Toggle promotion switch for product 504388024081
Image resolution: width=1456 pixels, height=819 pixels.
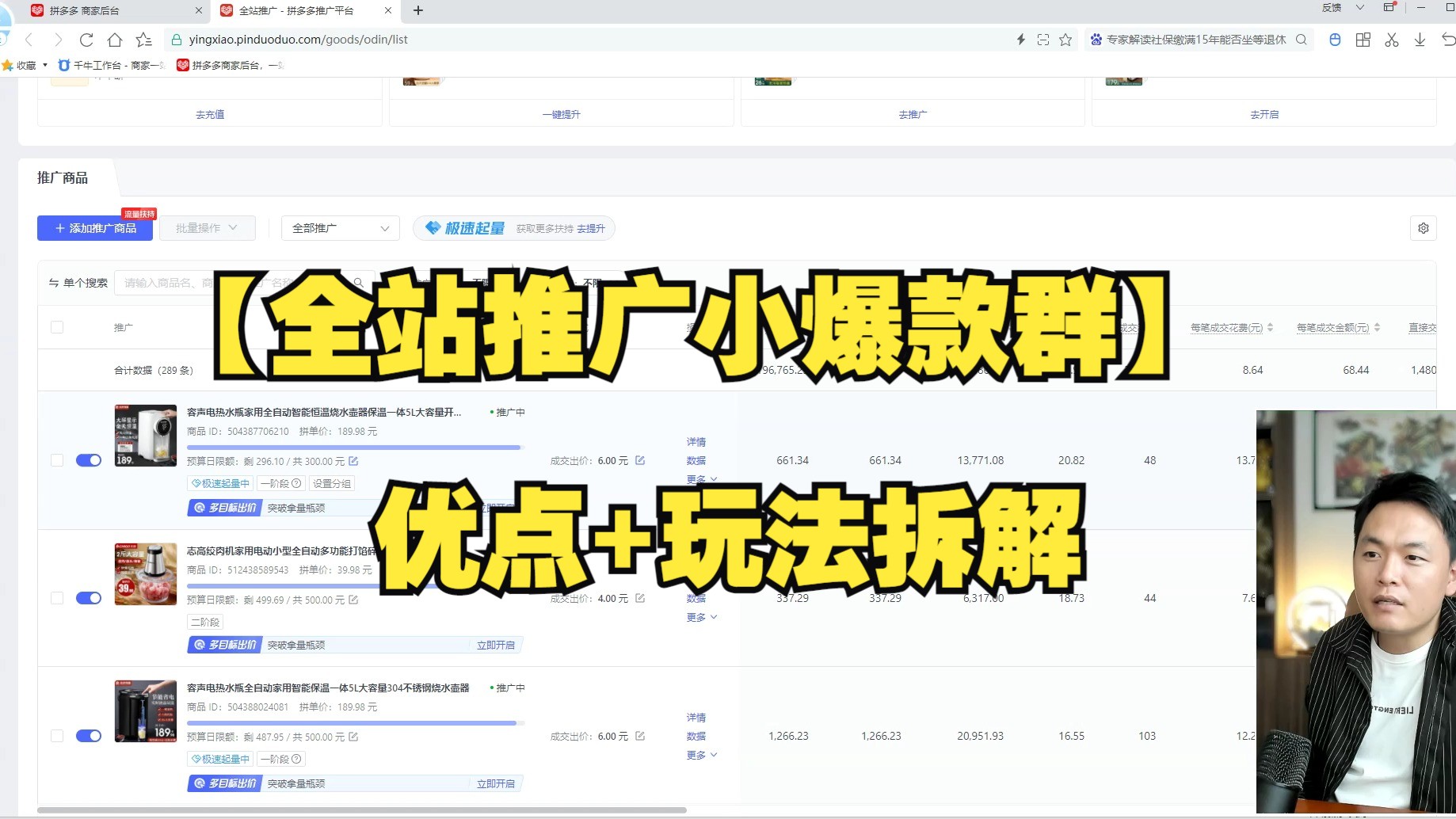pos(89,736)
